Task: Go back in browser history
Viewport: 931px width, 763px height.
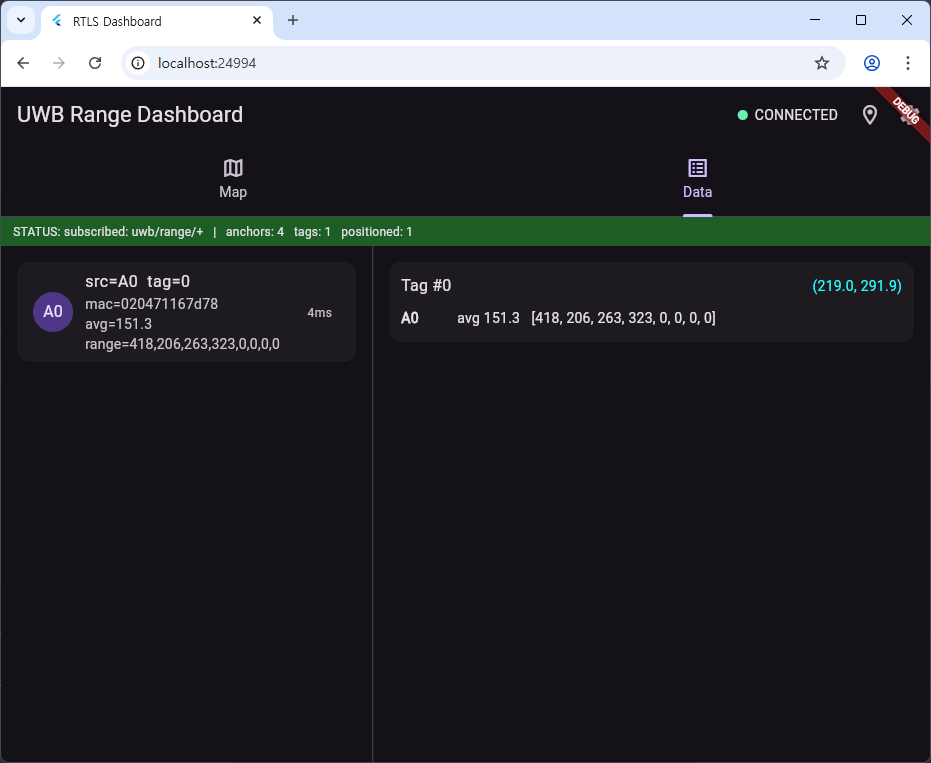Action: coord(23,63)
